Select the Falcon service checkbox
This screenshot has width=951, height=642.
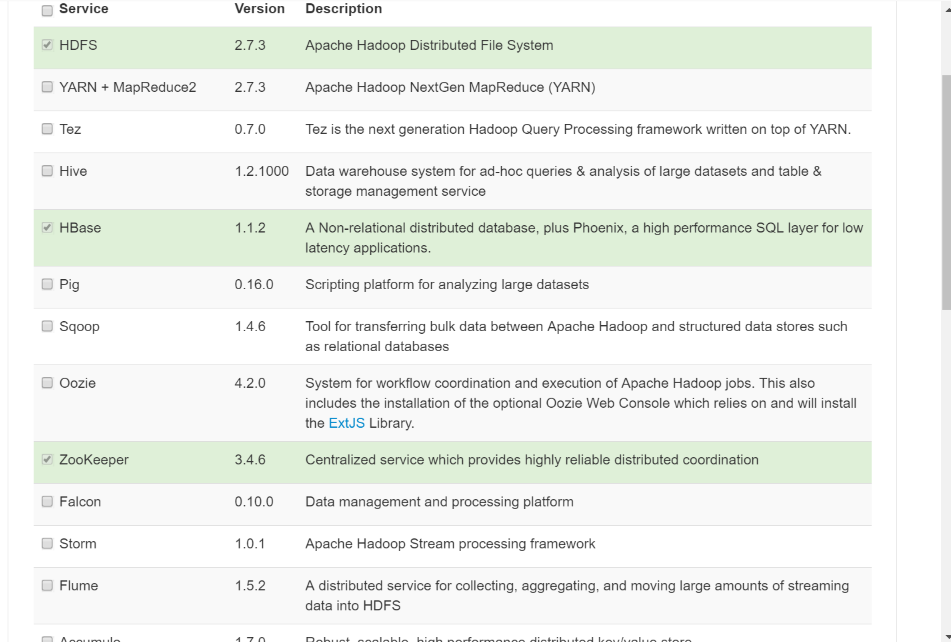47,502
